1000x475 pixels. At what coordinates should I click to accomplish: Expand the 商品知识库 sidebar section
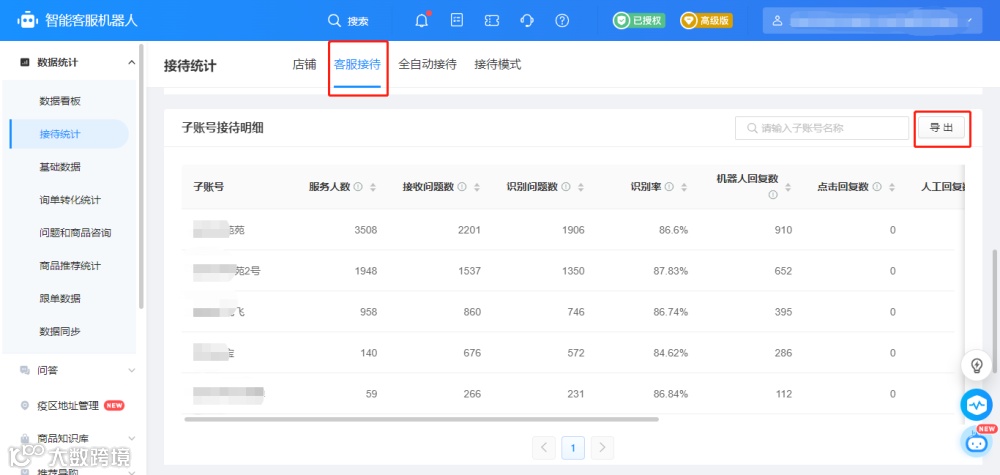click(x=131, y=438)
